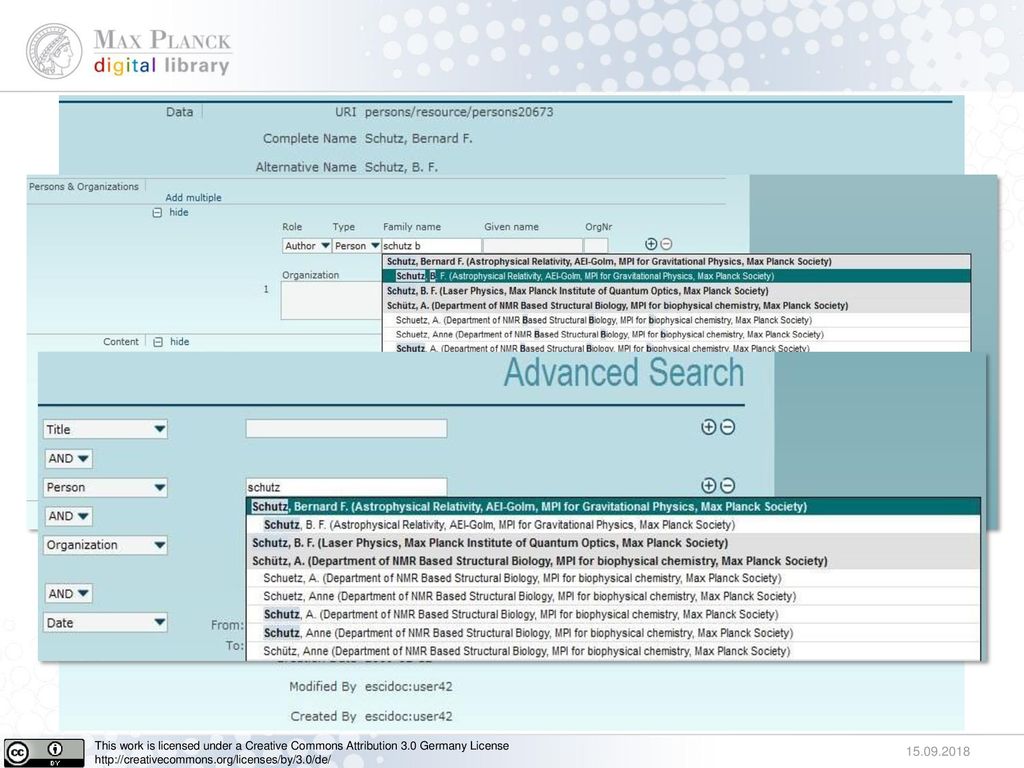Select 'Schutz, A.' suggestion in Advanced Search list
1024x768 pixels.
613,615
